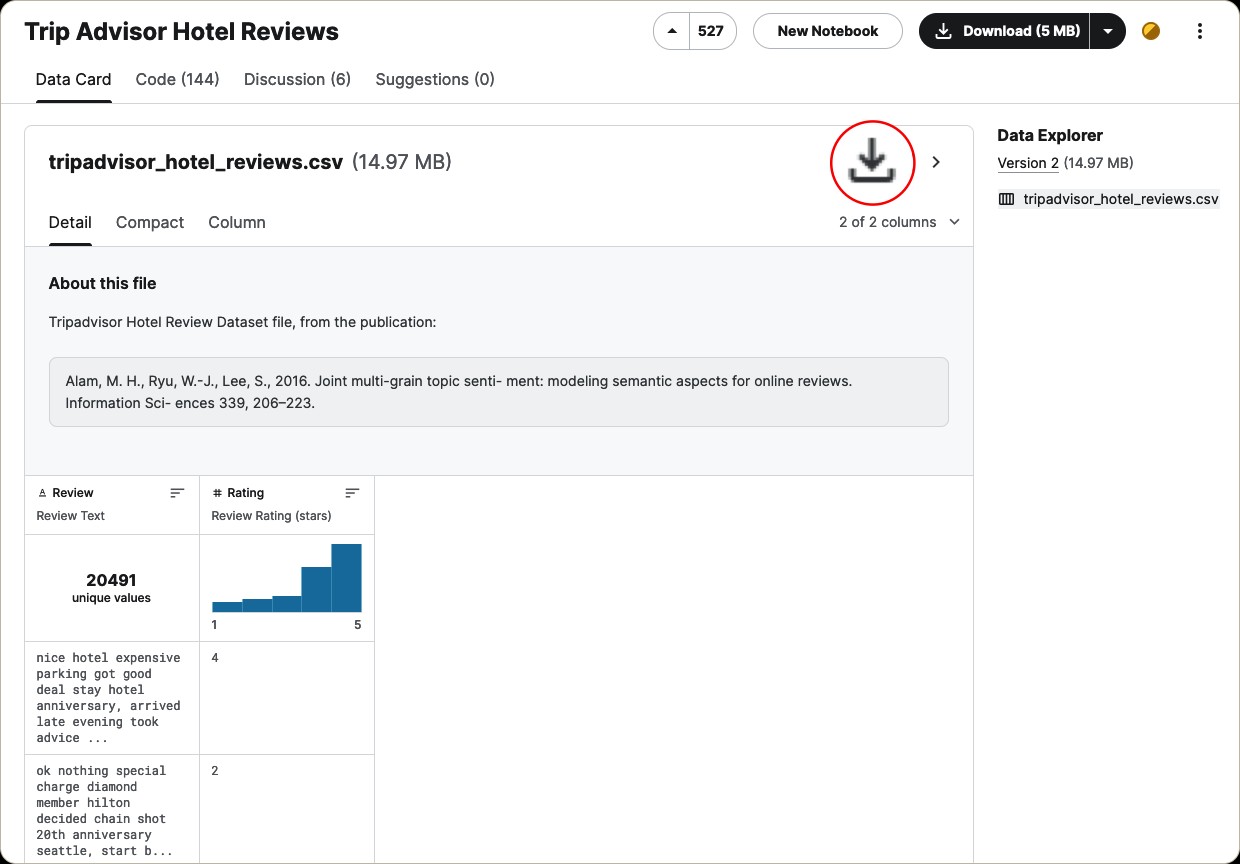Click the 20491 unique values cell

click(x=112, y=588)
